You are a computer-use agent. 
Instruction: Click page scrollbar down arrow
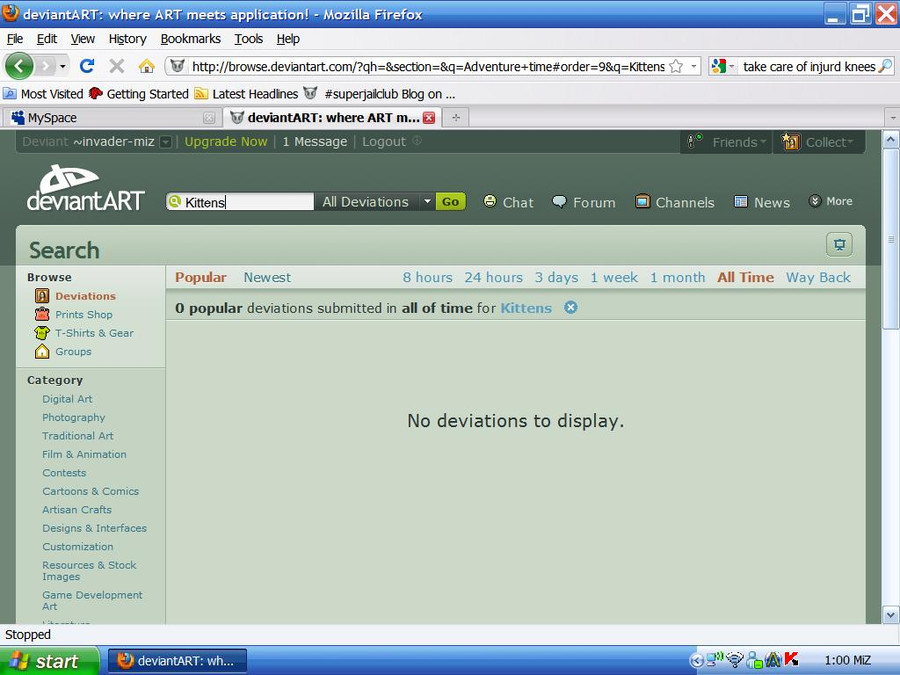click(891, 615)
